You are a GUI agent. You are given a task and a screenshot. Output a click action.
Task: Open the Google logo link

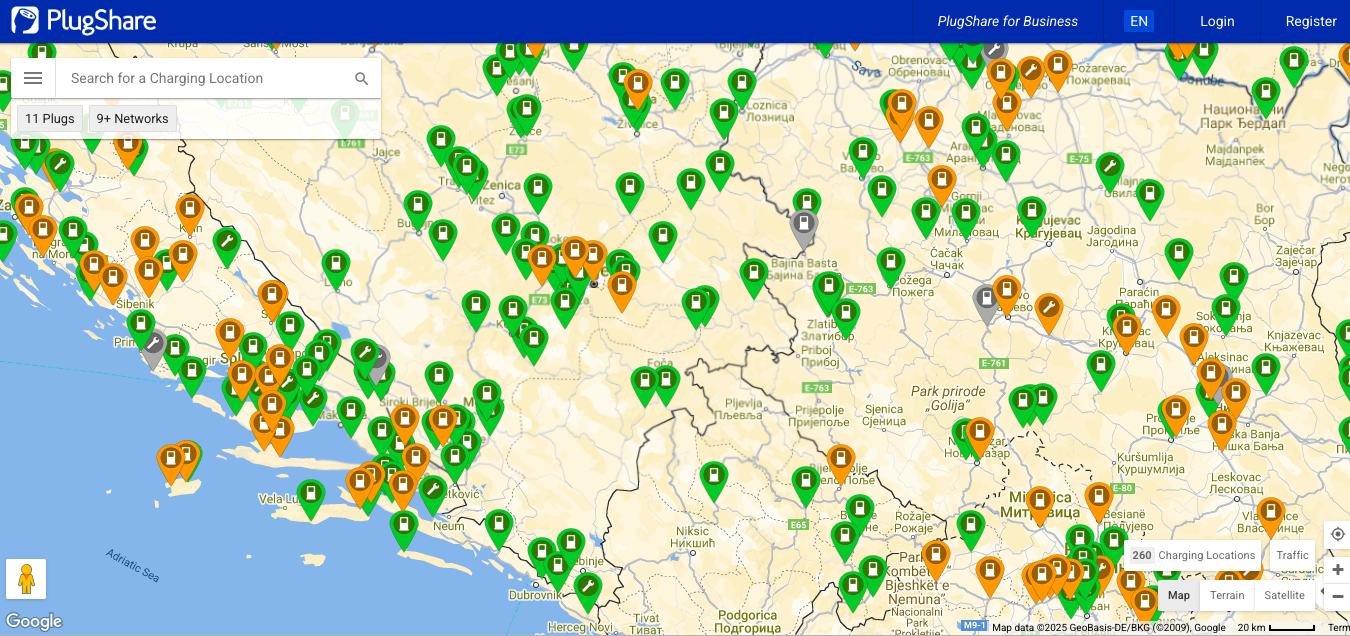pos(34,621)
